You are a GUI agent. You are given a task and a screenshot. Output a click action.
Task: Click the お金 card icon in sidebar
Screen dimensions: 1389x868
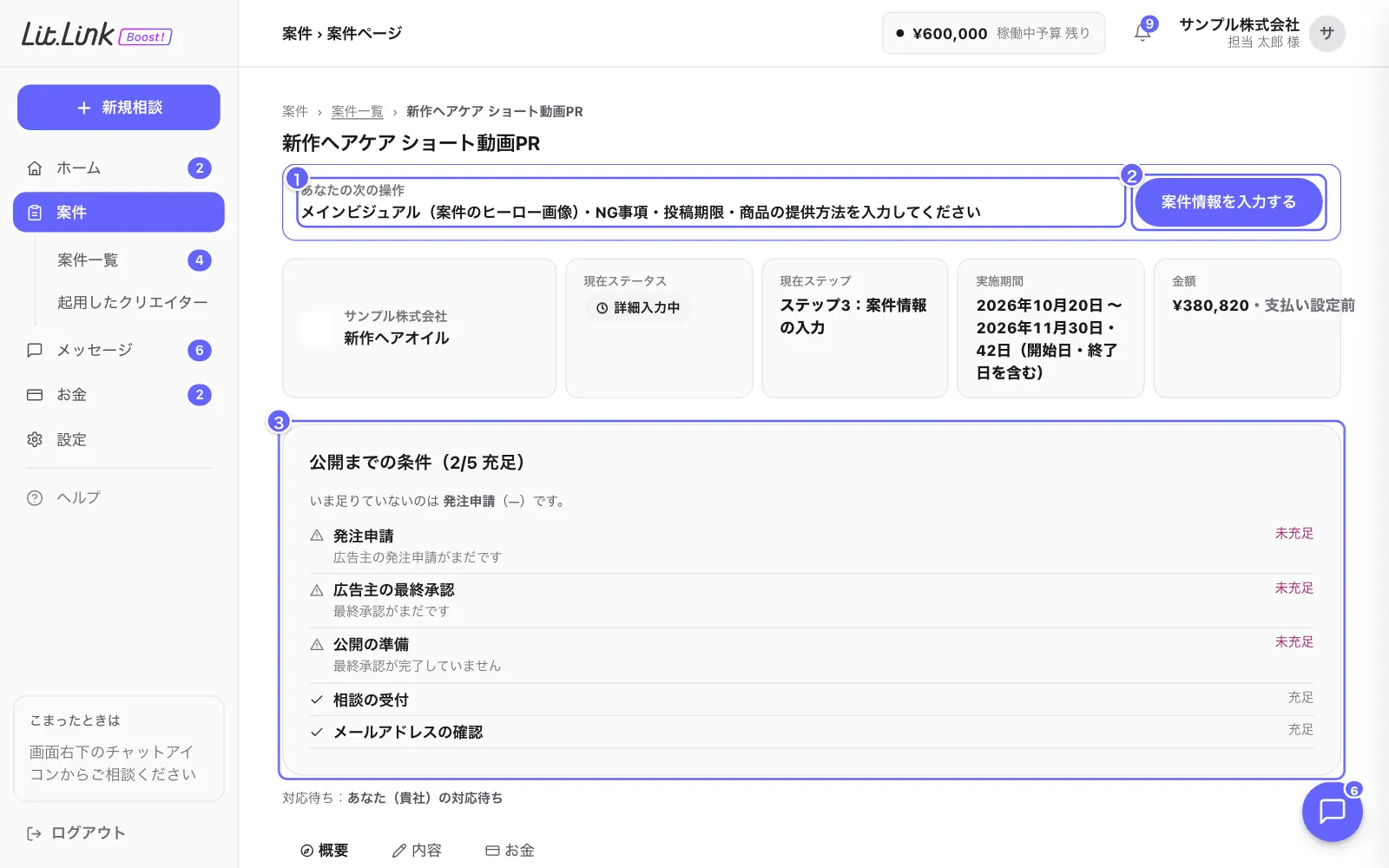point(35,395)
